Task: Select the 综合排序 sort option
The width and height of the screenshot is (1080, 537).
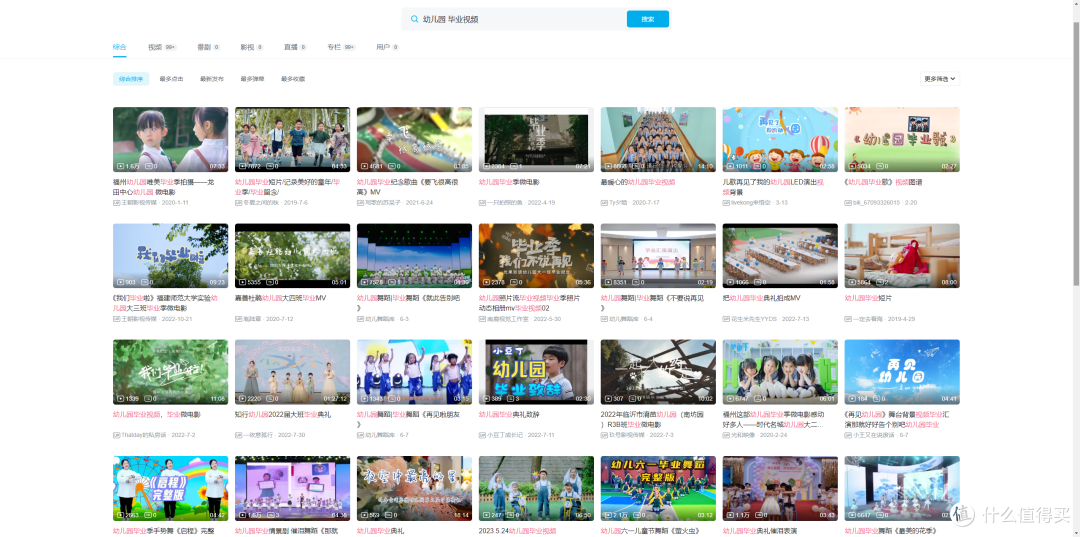Action: point(131,78)
